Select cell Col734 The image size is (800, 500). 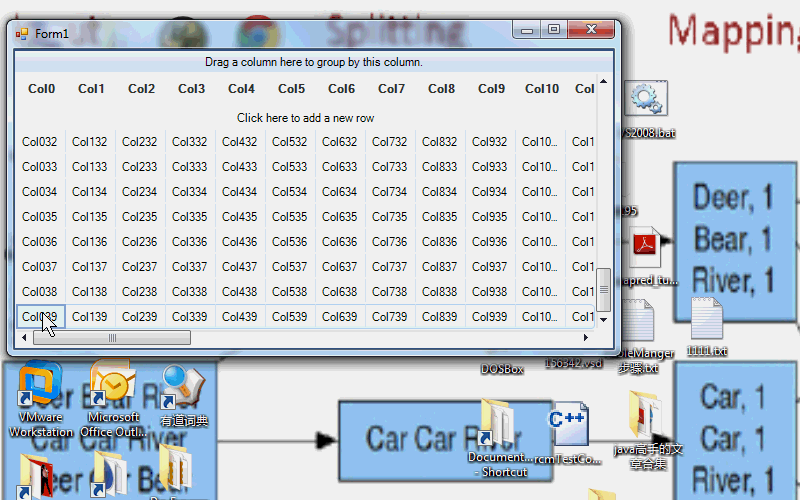tap(389, 191)
